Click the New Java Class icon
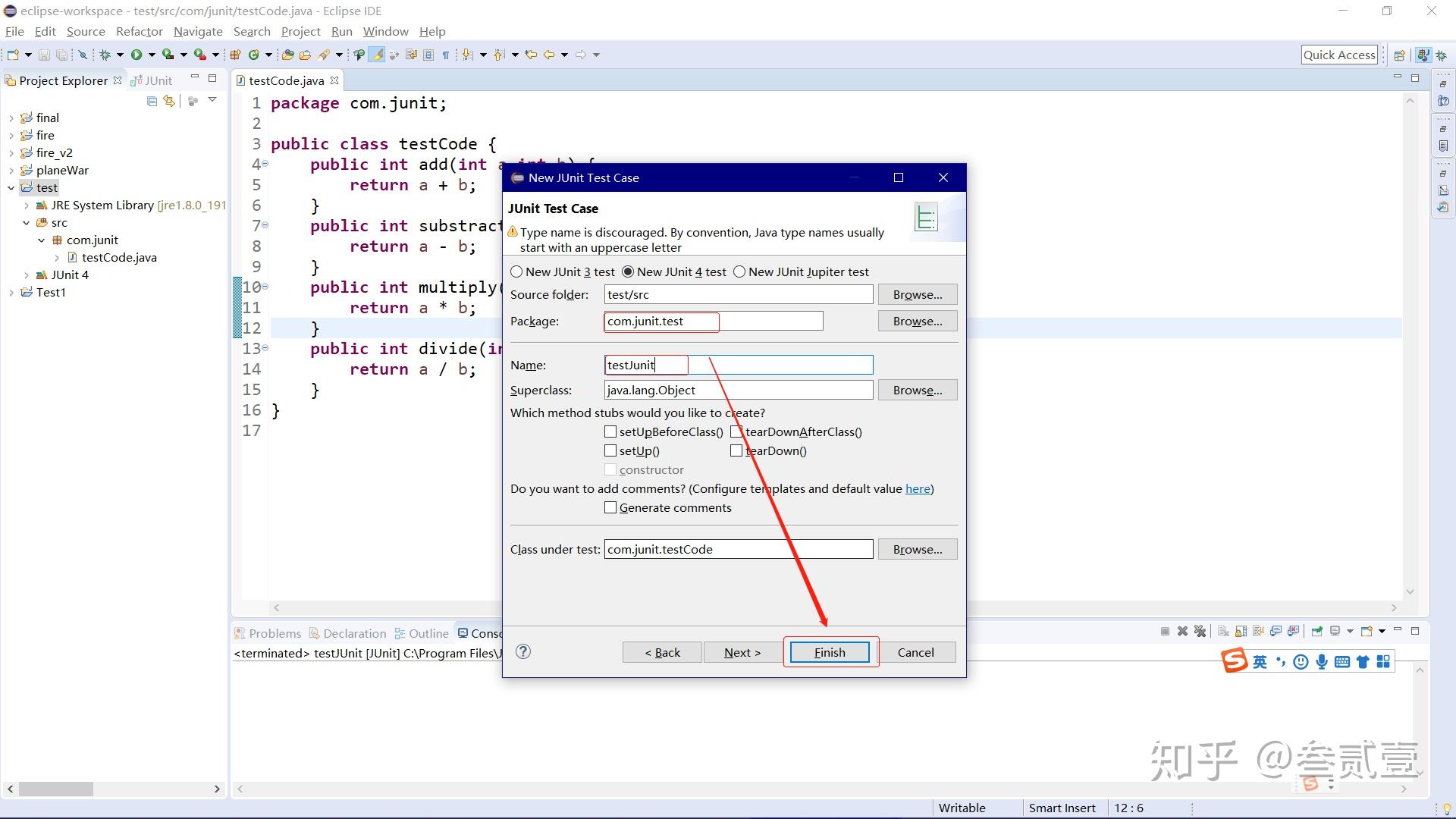The height and width of the screenshot is (819, 1456). pos(253,55)
